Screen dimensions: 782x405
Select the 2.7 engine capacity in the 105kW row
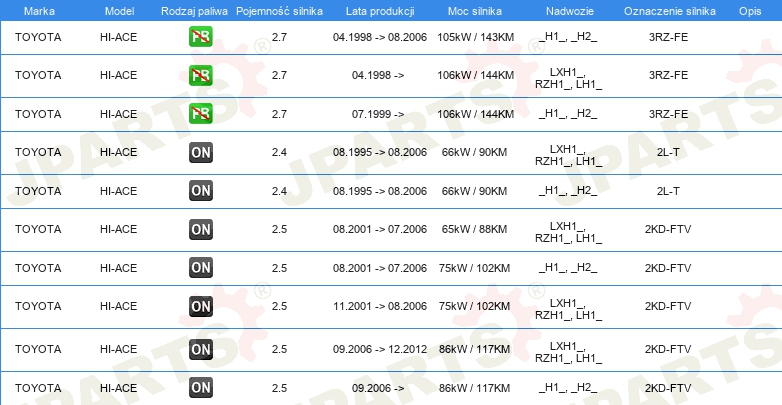coord(279,37)
